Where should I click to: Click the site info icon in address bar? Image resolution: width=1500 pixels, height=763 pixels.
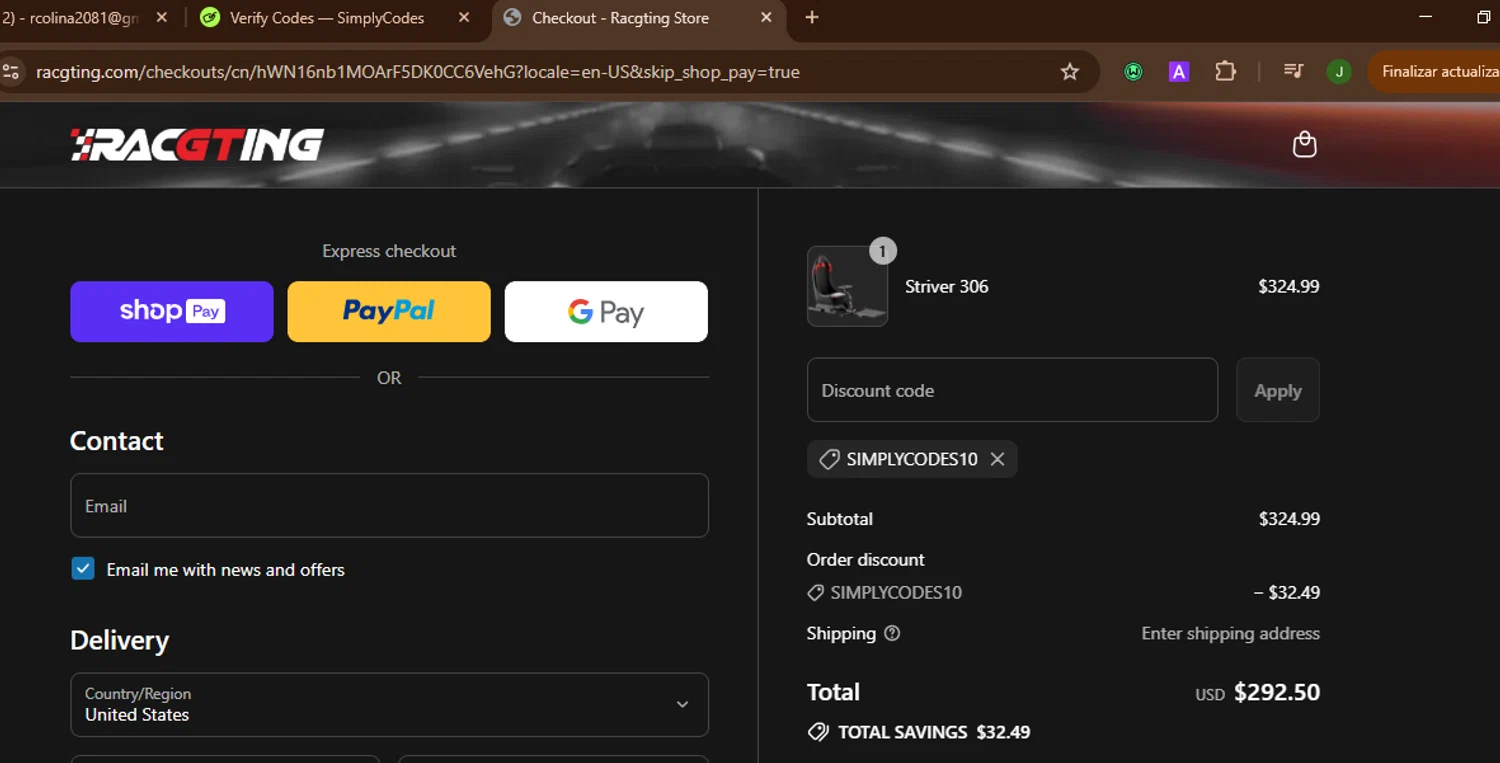[x=12, y=72]
